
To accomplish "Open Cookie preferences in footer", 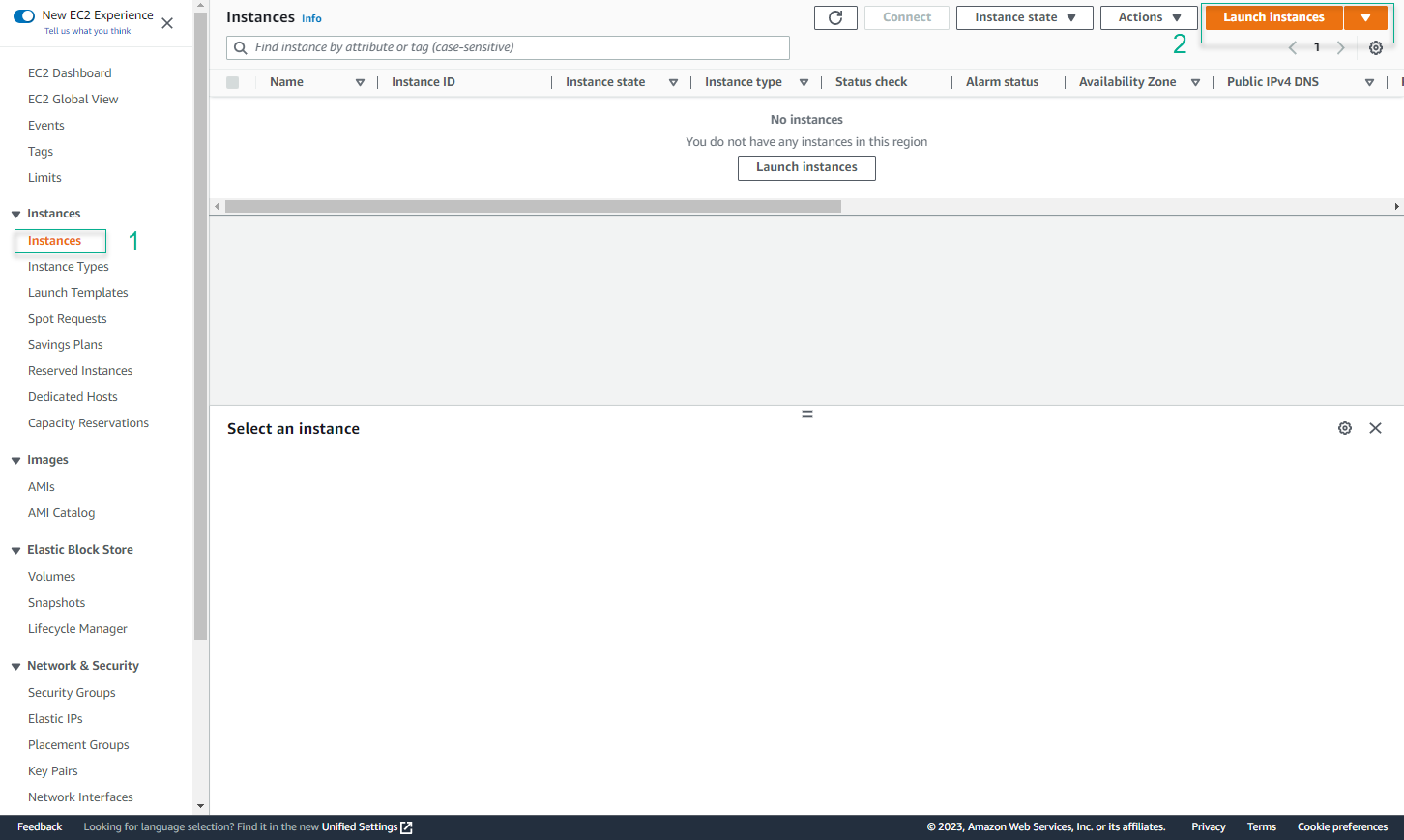I will 1342,827.
